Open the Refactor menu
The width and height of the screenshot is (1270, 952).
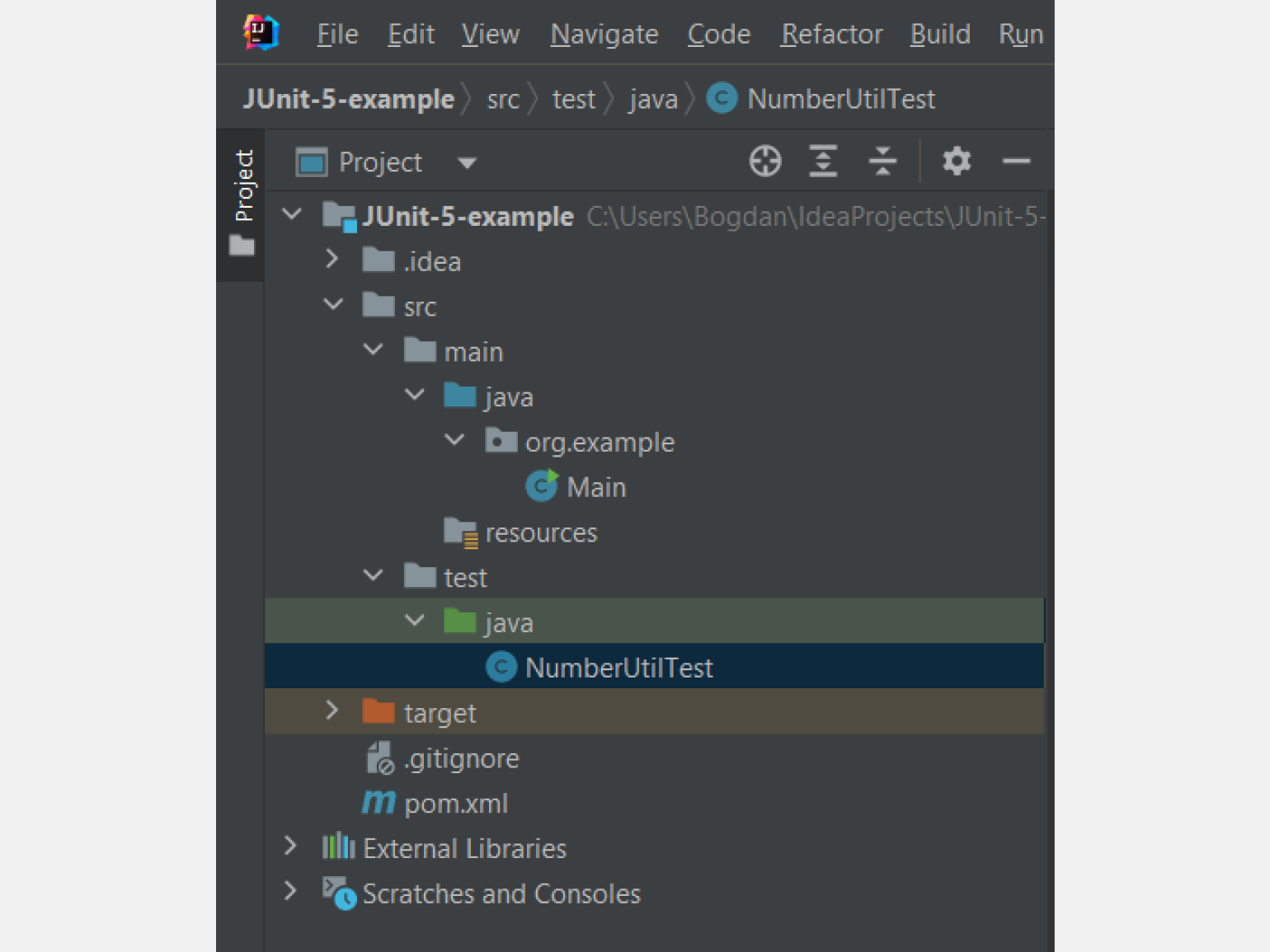click(831, 34)
